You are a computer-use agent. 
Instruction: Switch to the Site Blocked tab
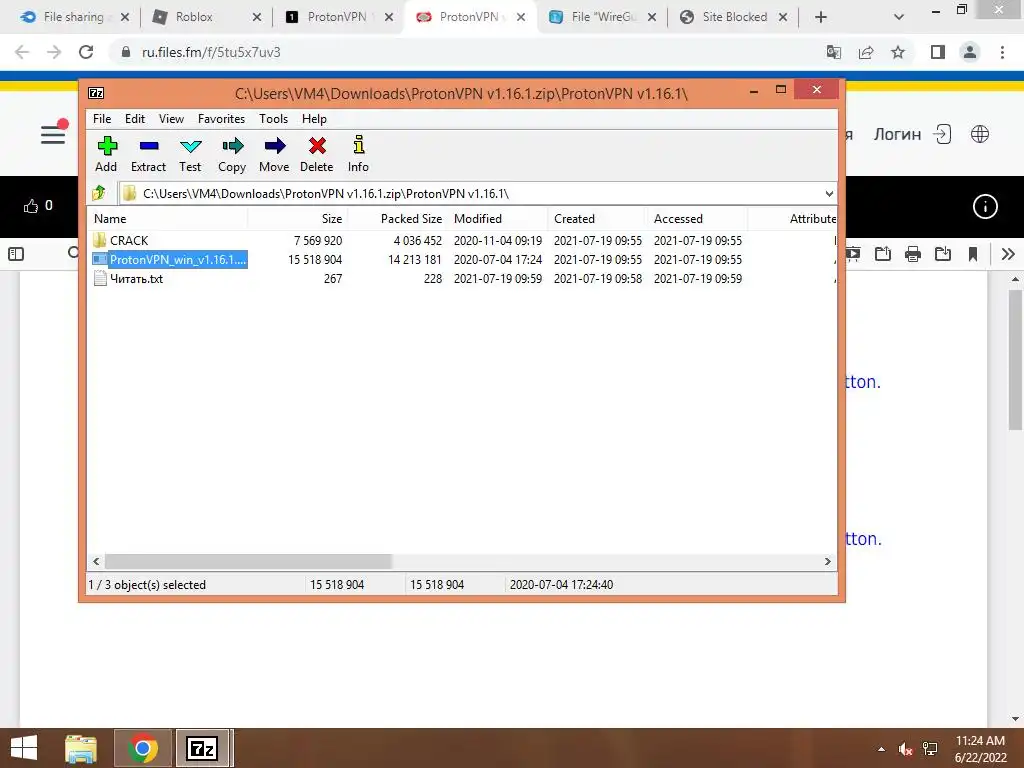(733, 17)
